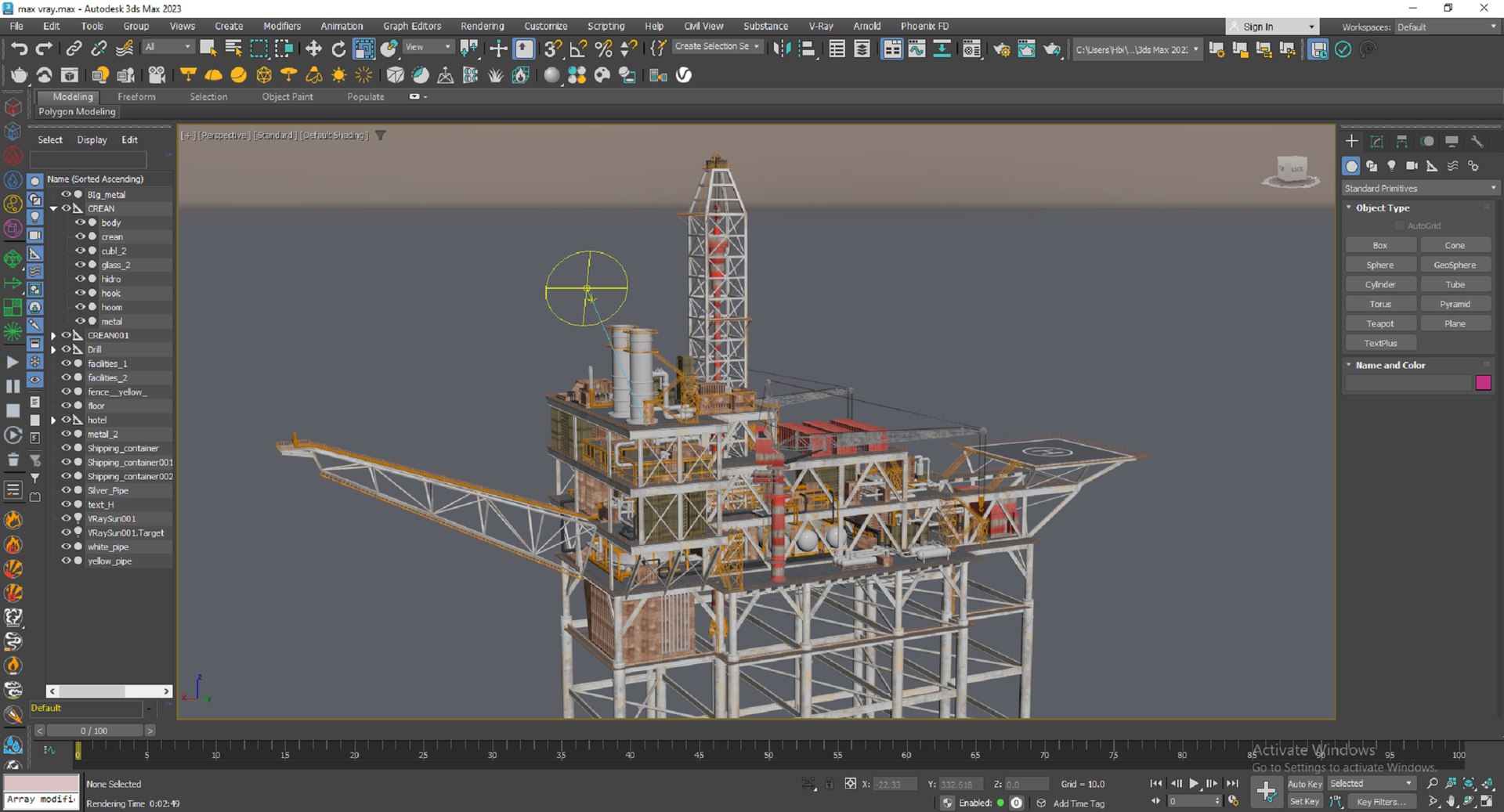The width and height of the screenshot is (1504, 812).
Task: Expand the CREAN001 group
Action: (x=53, y=335)
